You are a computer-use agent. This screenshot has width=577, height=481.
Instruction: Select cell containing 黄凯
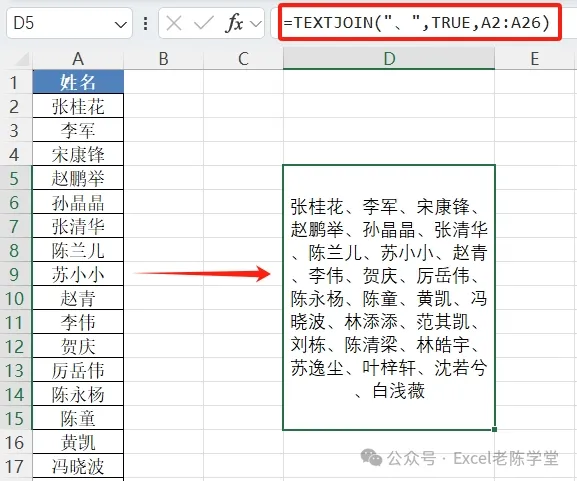(x=78, y=442)
